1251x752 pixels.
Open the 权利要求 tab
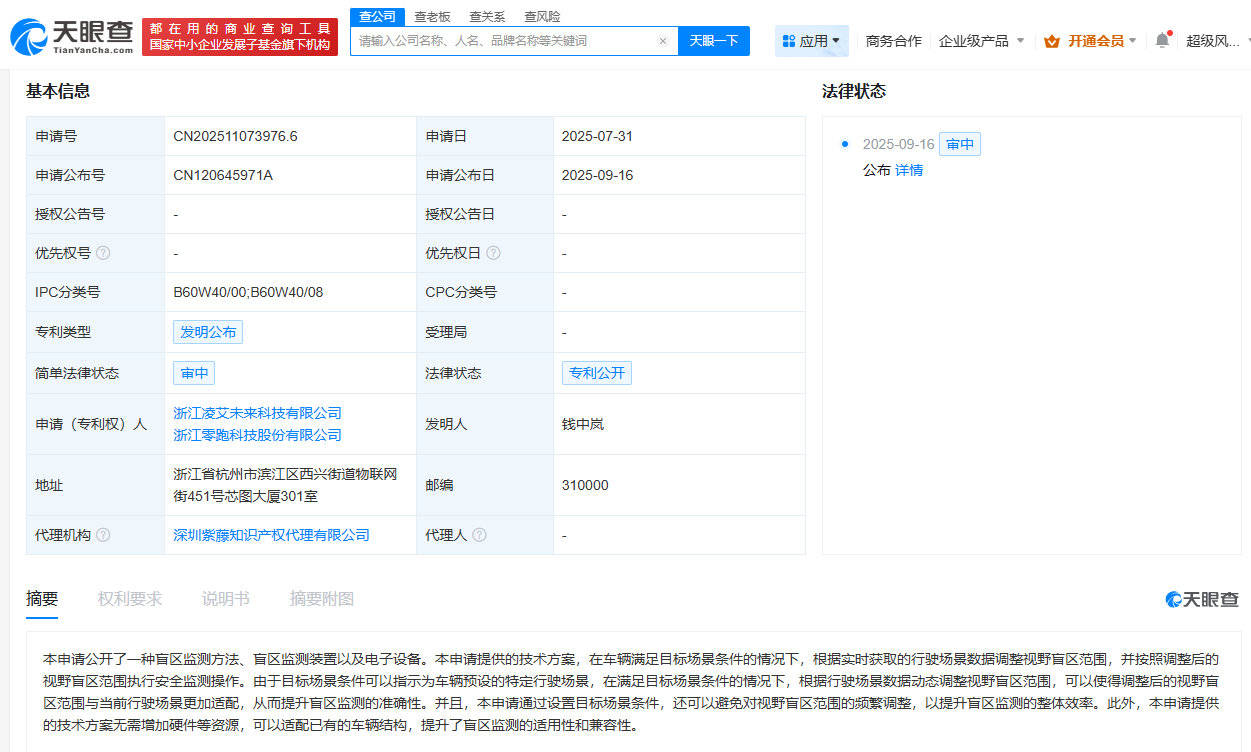(130, 599)
